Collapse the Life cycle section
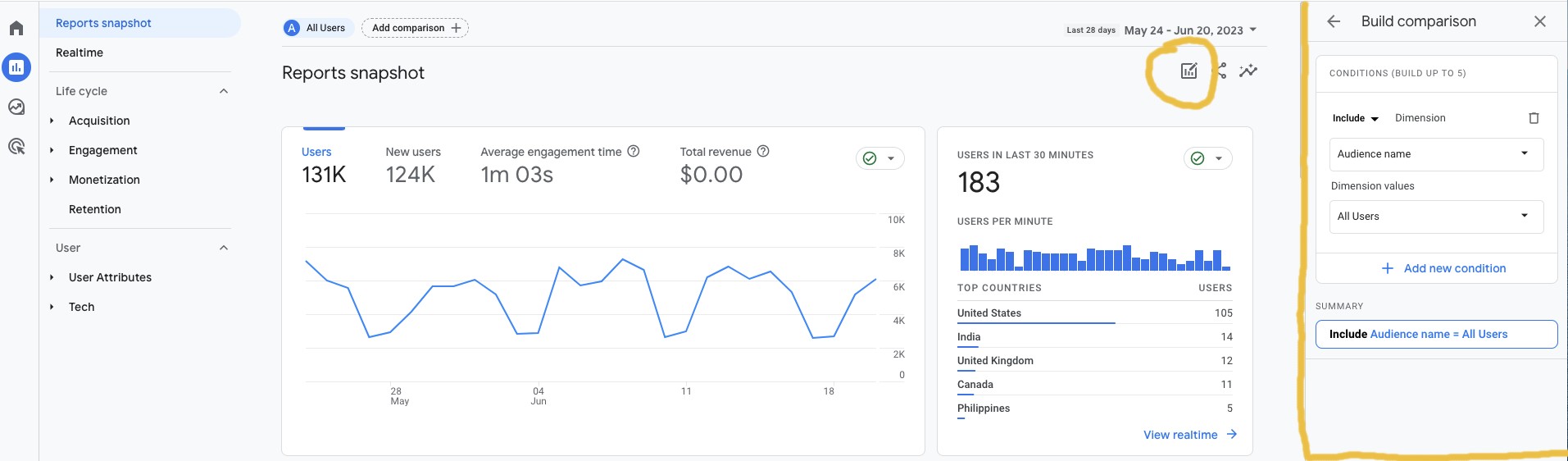 (x=224, y=91)
